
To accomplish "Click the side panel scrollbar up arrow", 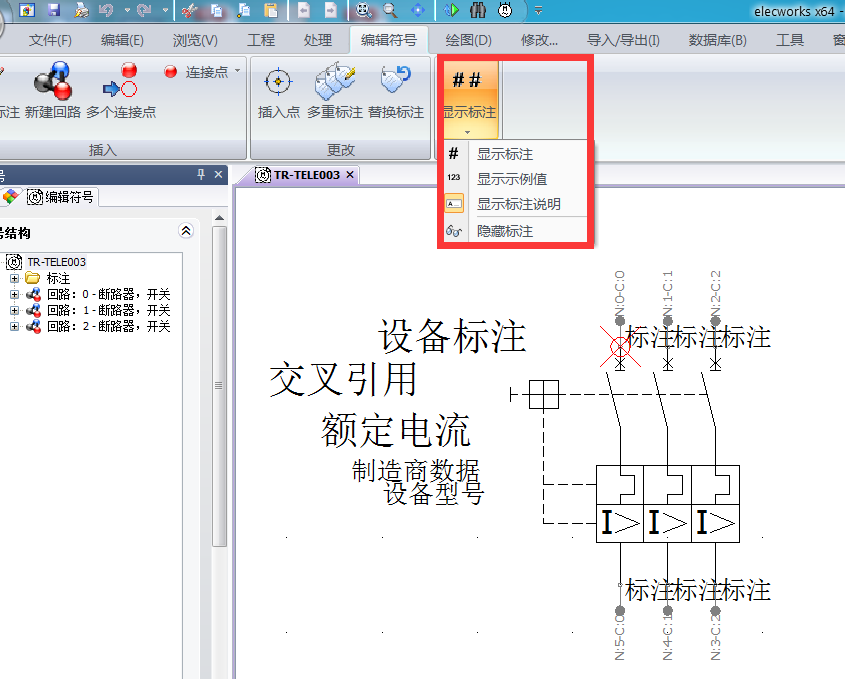I will pyautogui.click(x=219, y=218).
